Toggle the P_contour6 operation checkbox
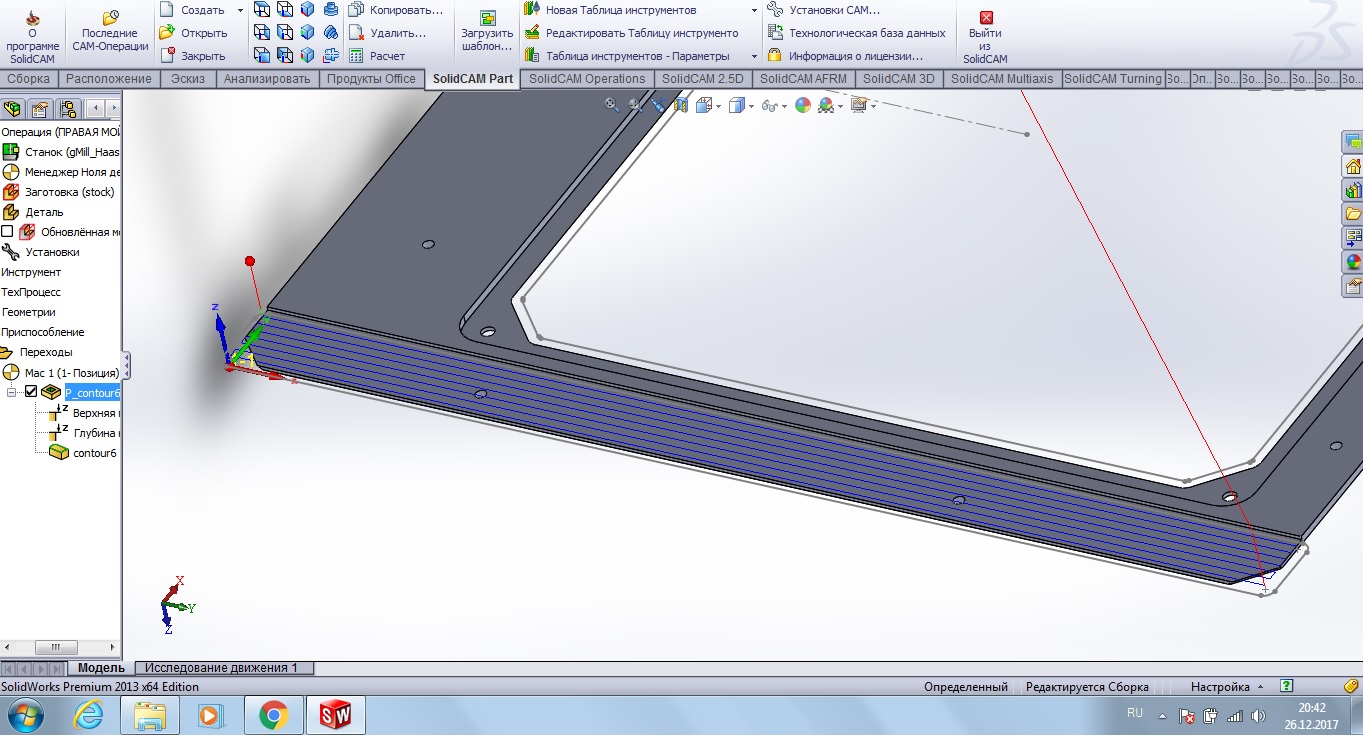 (31, 392)
